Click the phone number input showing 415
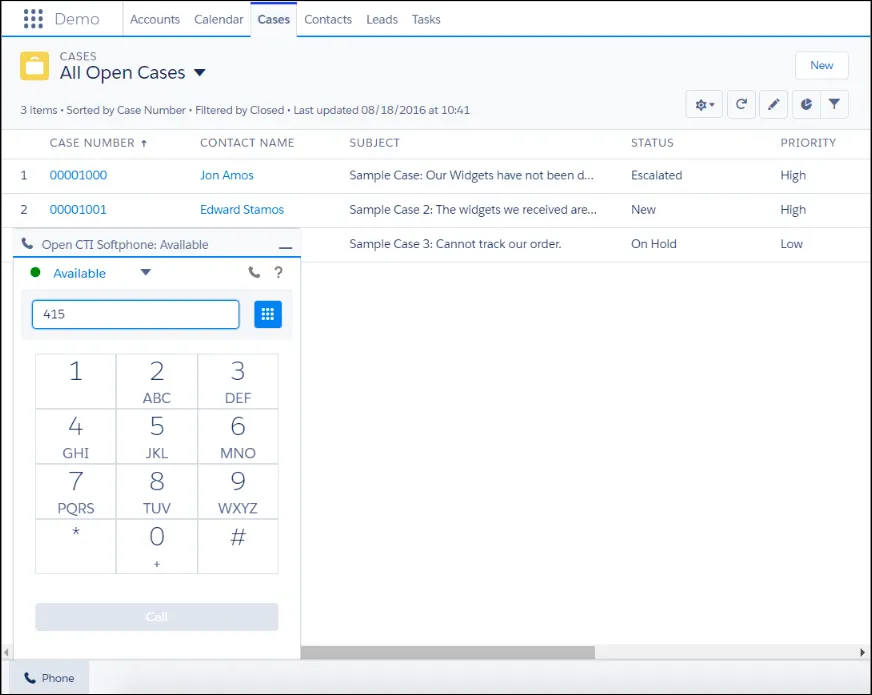This screenshot has height=695, width=872. click(135, 314)
